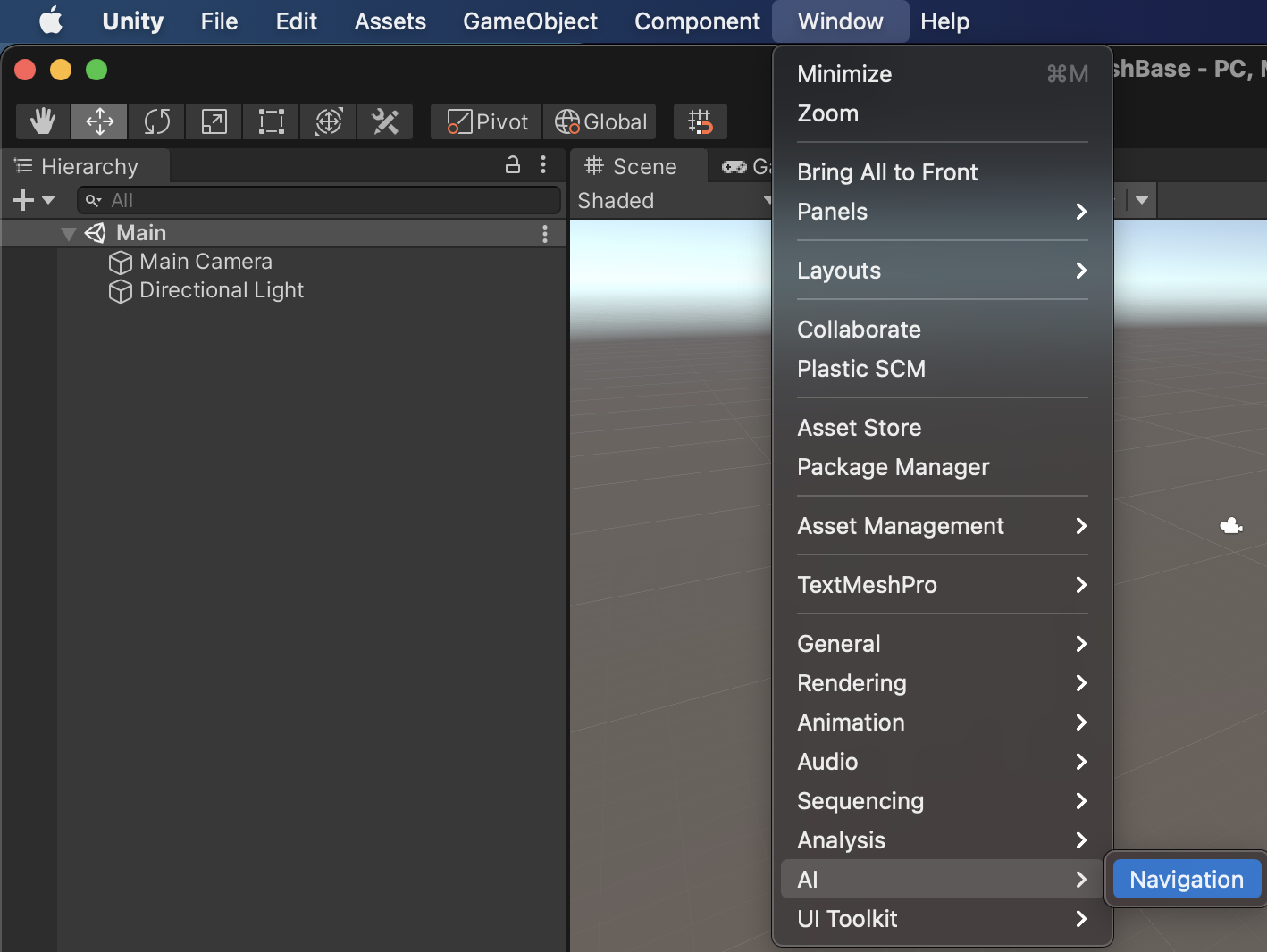Expand the TextMeshPro submenu
Viewport: 1267px width, 952px height.
(x=943, y=585)
